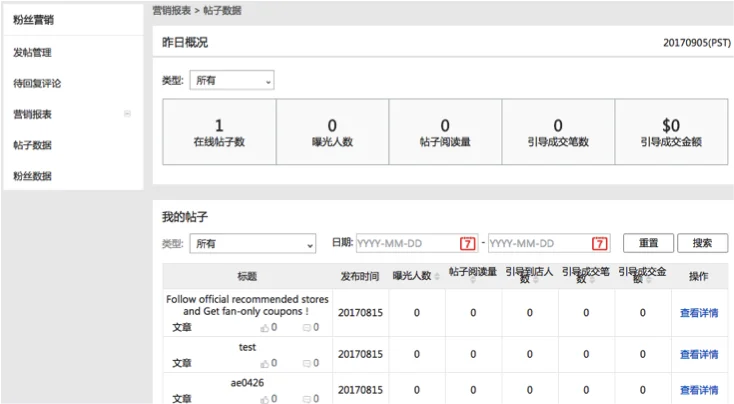Open end date calendar picker icon

click(x=600, y=243)
